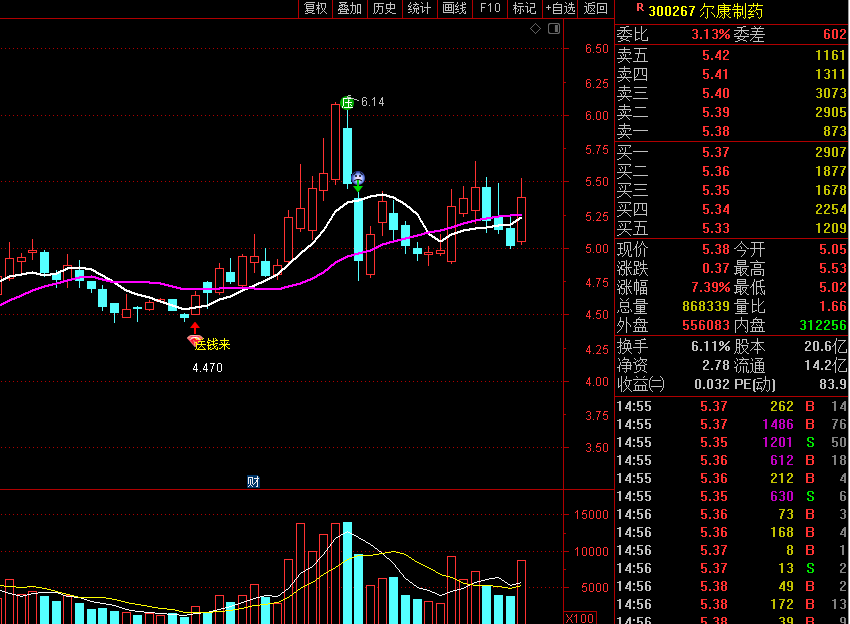The height and width of the screenshot is (624, 850).
Task: Click the 最低 5.02 low price
Action: coord(833,287)
